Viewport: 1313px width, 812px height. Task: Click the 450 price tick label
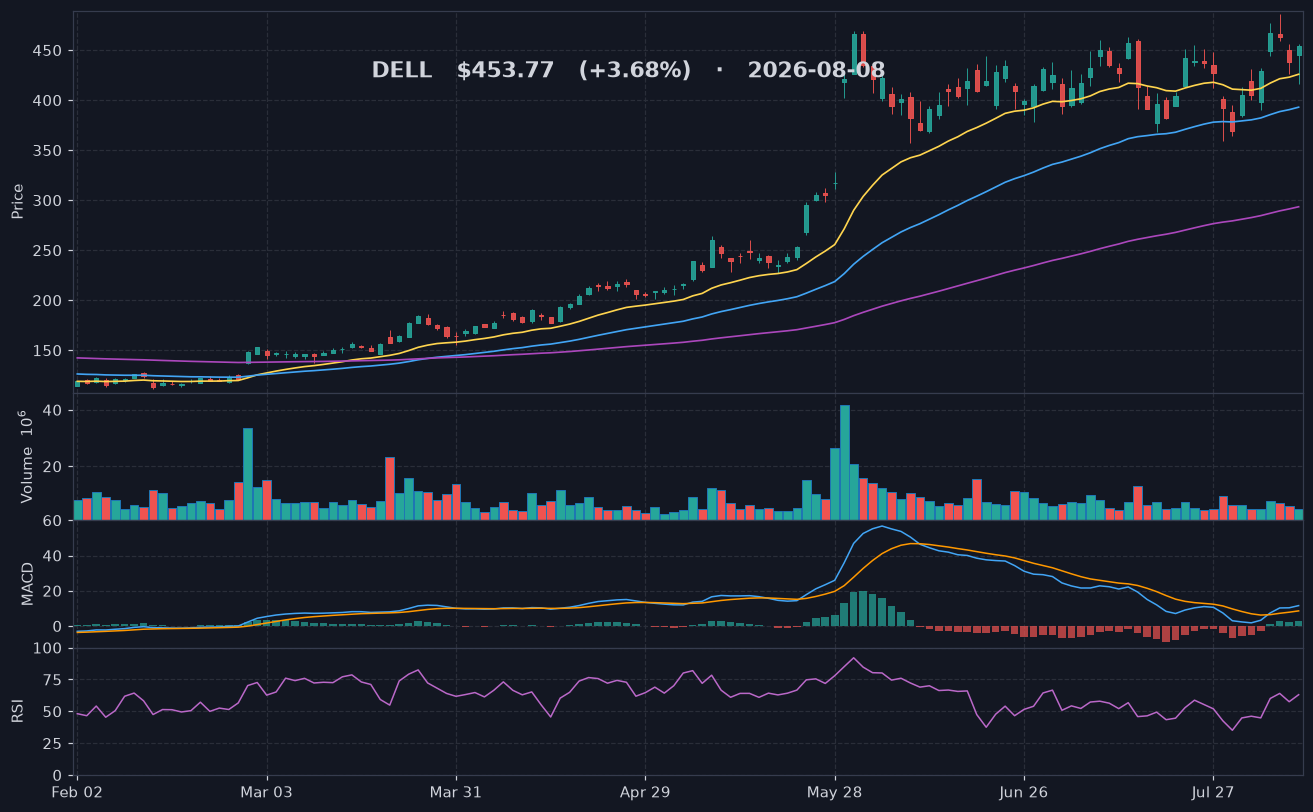46,51
